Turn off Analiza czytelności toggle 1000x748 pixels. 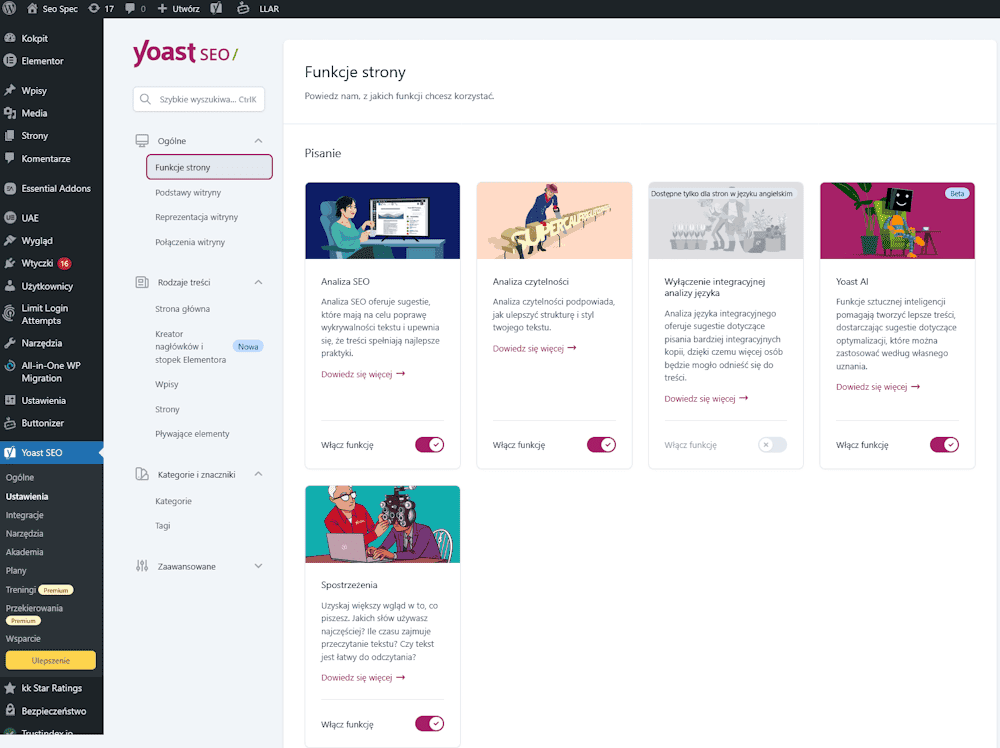601,444
